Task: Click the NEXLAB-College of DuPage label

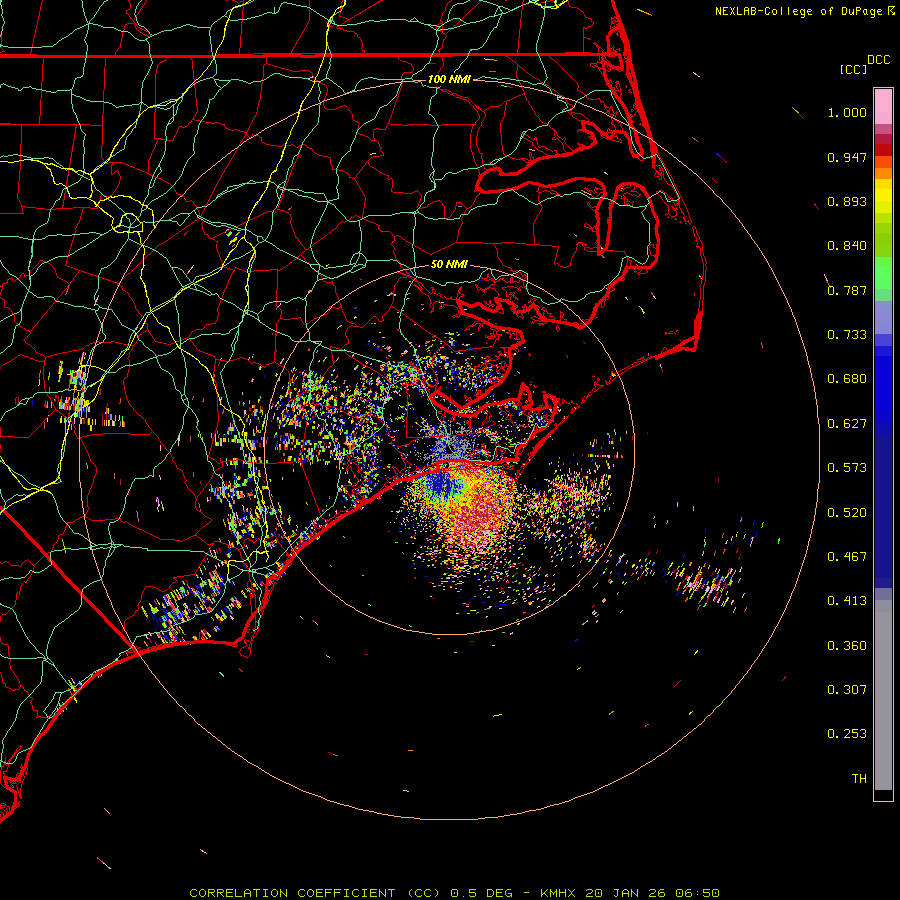Action: coord(798,11)
